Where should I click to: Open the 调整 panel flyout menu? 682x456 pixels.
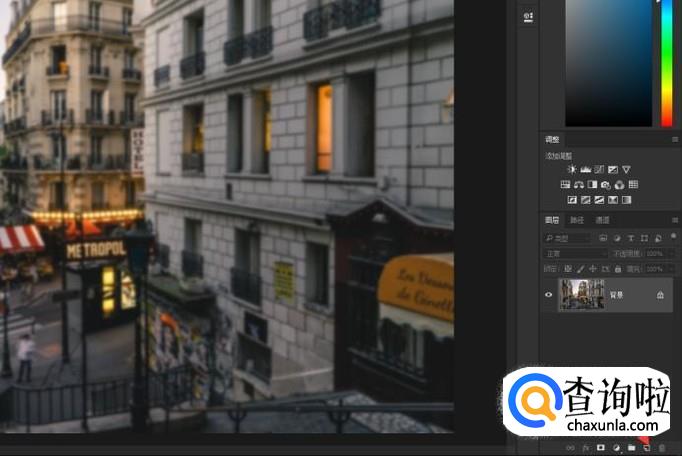click(x=675, y=140)
